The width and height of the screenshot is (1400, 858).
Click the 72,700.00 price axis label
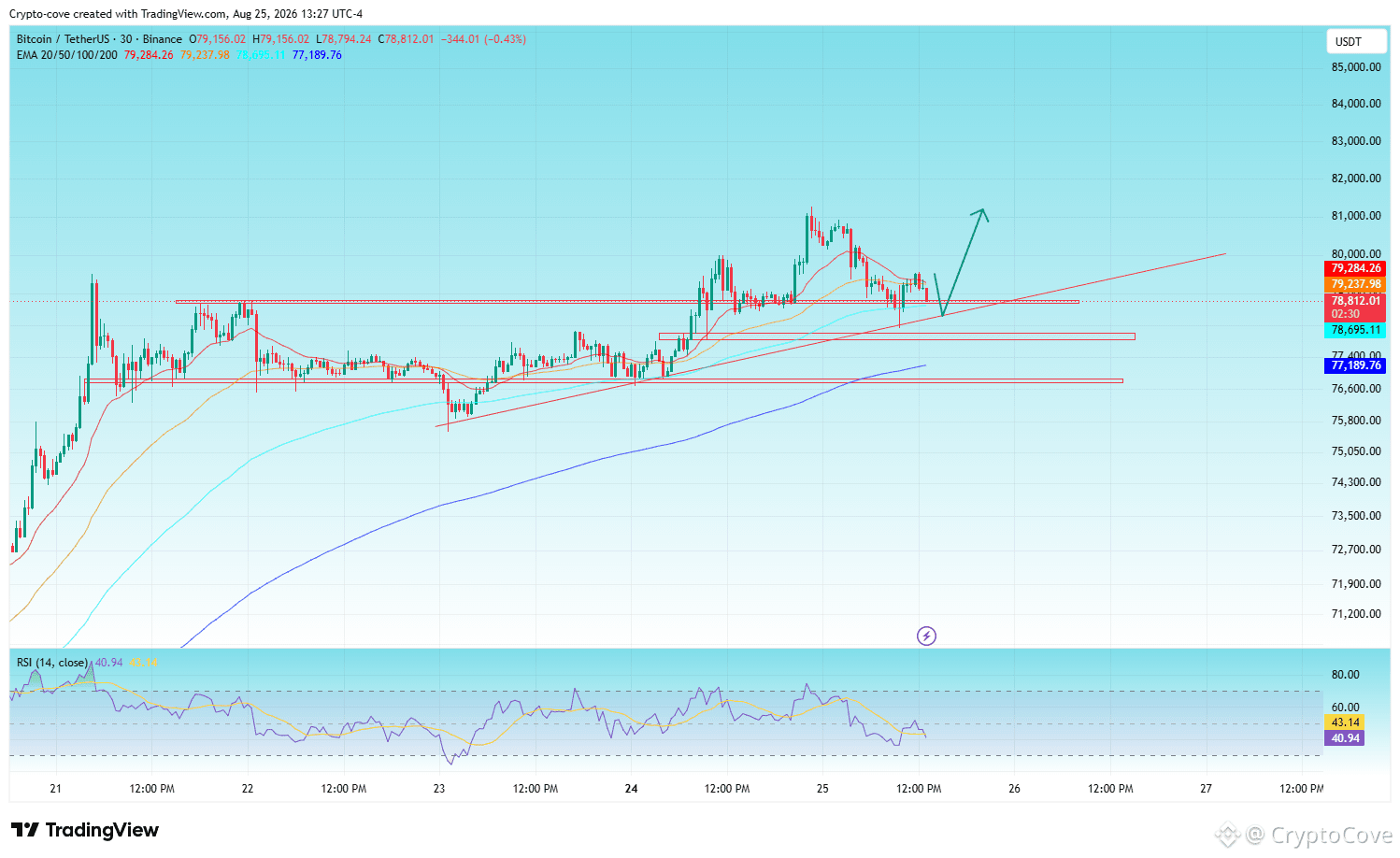(1356, 550)
